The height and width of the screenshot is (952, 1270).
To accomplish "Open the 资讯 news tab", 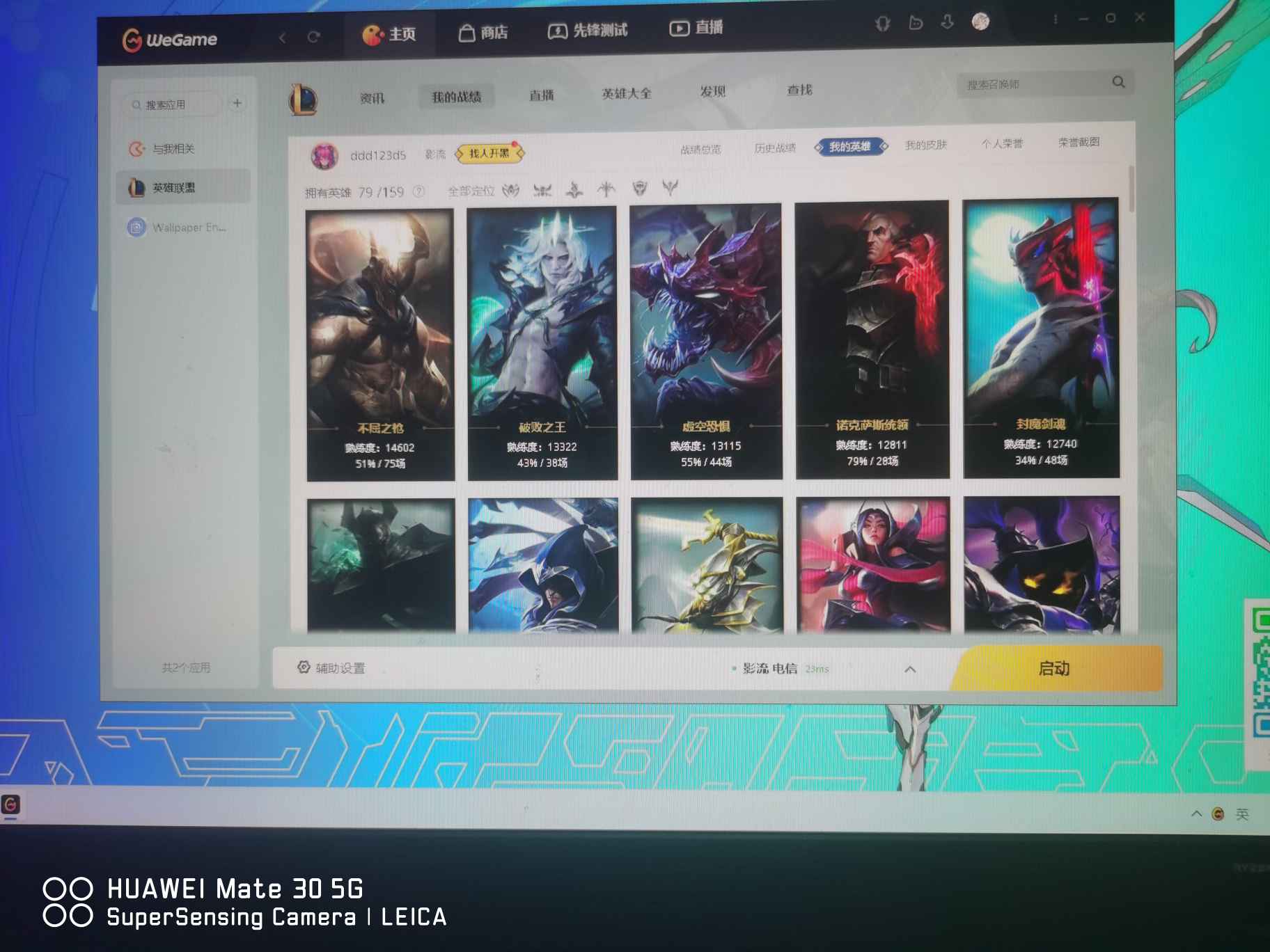I will (x=372, y=98).
